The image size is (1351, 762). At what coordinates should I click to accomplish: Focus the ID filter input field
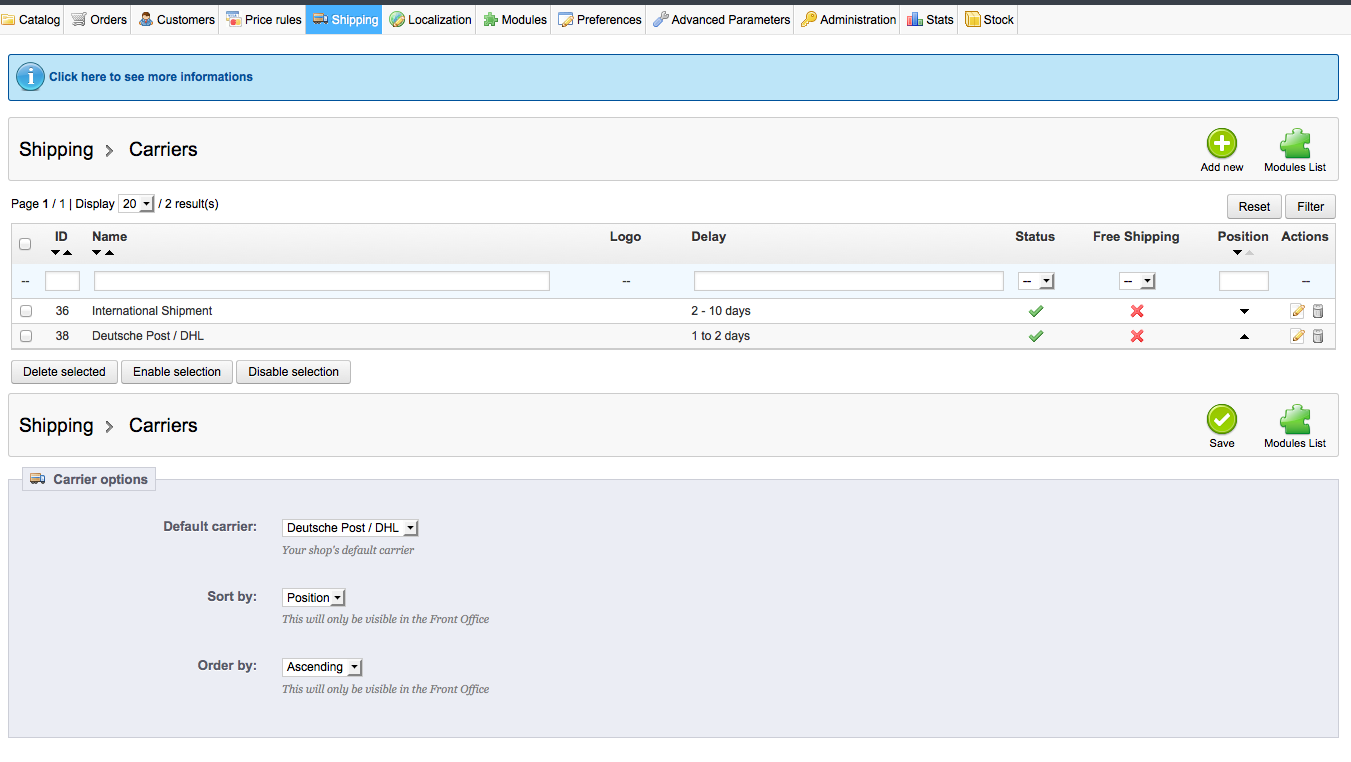pyautogui.click(x=62, y=281)
